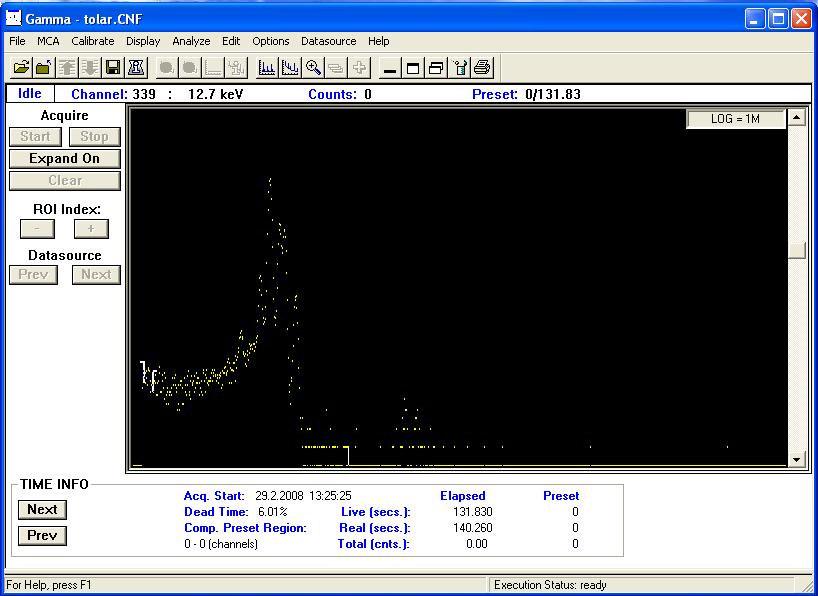Print using the printer icon
The image size is (818, 596).
tap(482, 68)
